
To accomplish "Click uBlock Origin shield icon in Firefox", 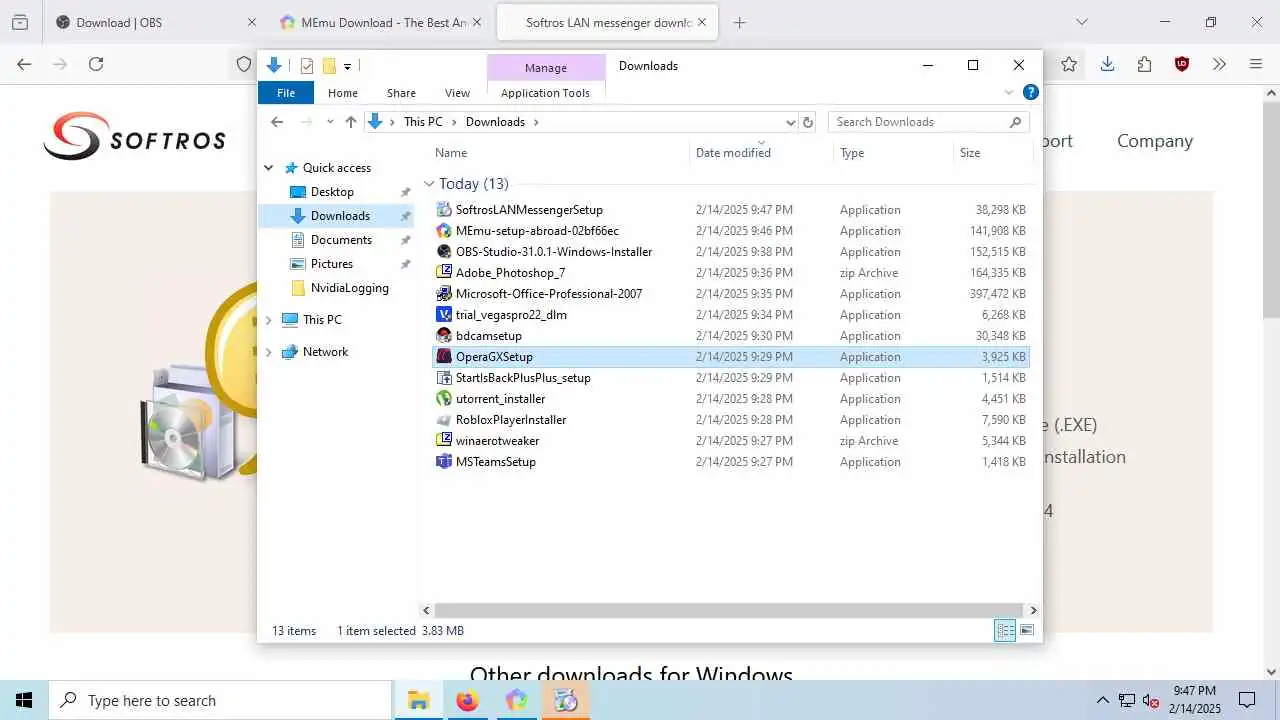I will click(1182, 64).
